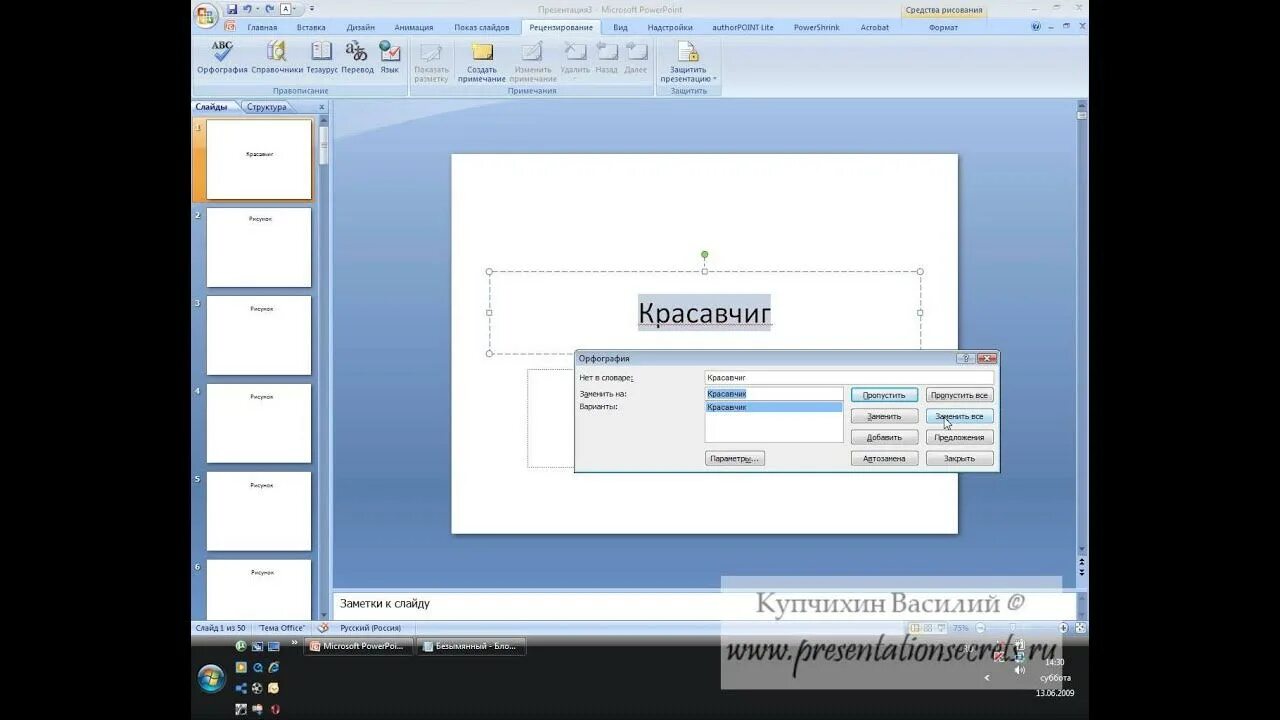Select slide 2 thumbnail
Screen dimensions: 1280x720
(x=259, y=247)
